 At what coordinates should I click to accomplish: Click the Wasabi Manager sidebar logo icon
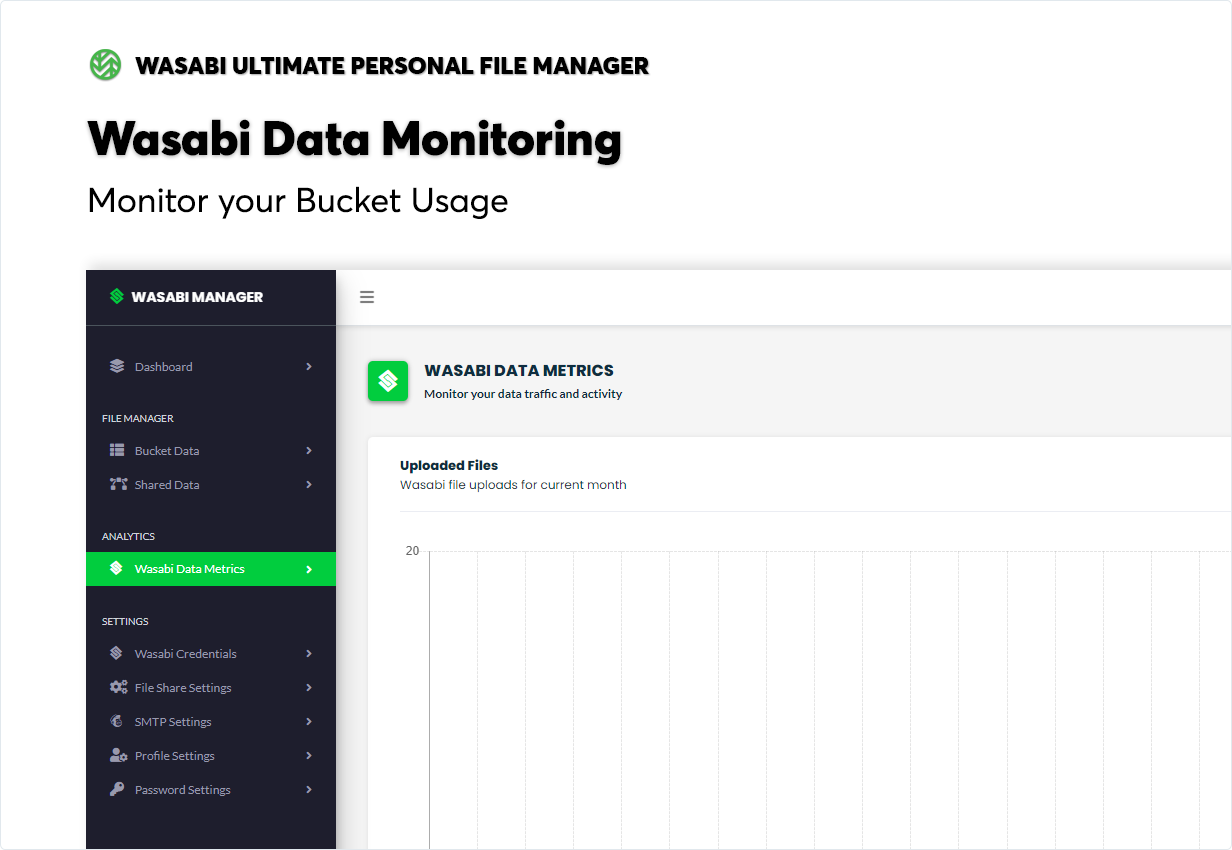click(116, 297)
